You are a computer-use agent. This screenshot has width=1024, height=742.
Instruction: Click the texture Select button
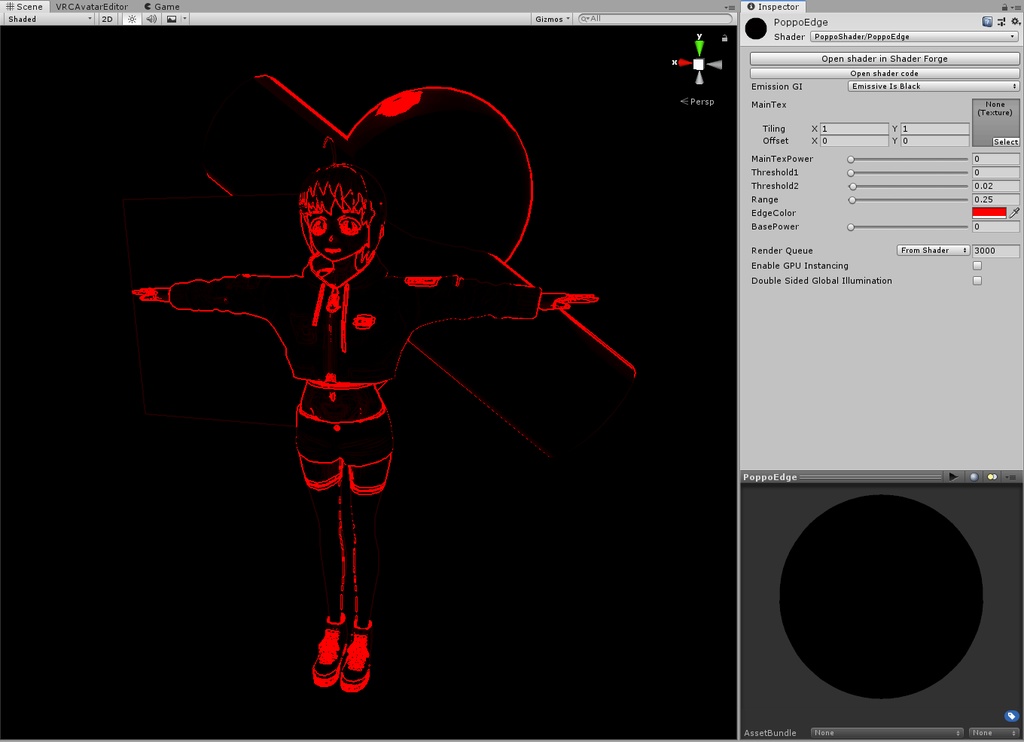click(x=1006, y=142)
